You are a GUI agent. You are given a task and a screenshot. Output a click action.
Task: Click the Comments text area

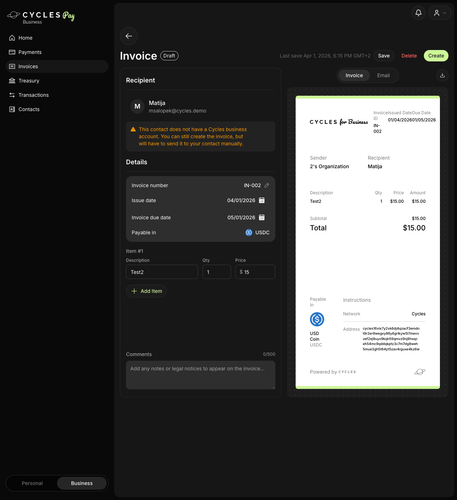[x=201, y=375]
